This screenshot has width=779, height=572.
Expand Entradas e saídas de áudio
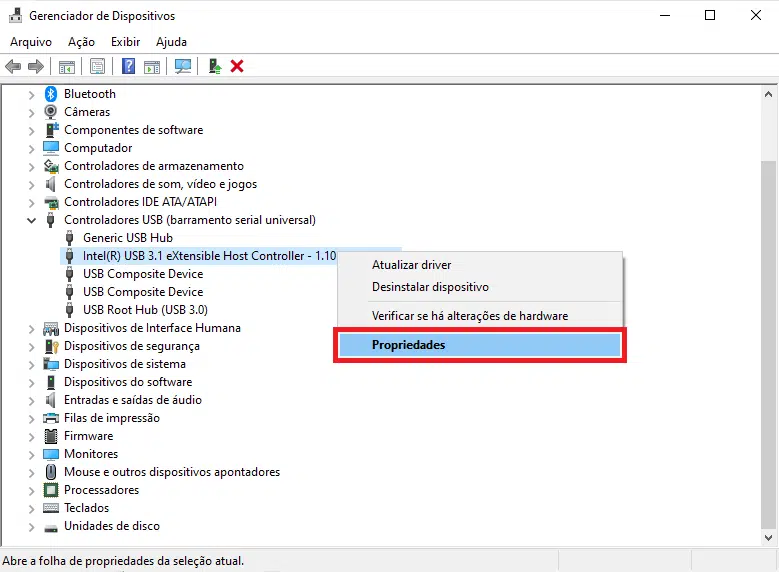[x=31, y=400]
